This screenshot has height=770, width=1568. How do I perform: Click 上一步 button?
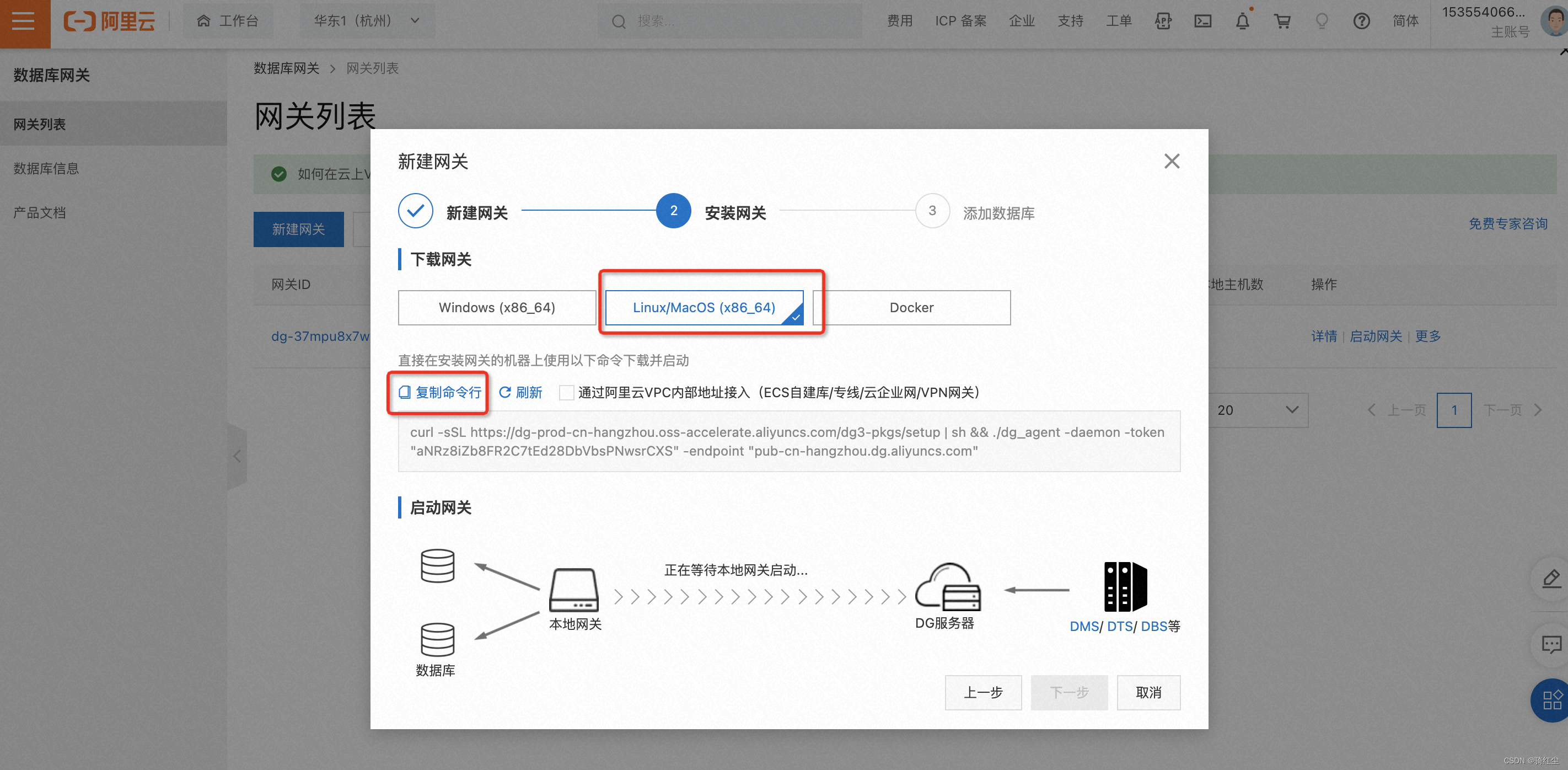[x=983, y=693]
